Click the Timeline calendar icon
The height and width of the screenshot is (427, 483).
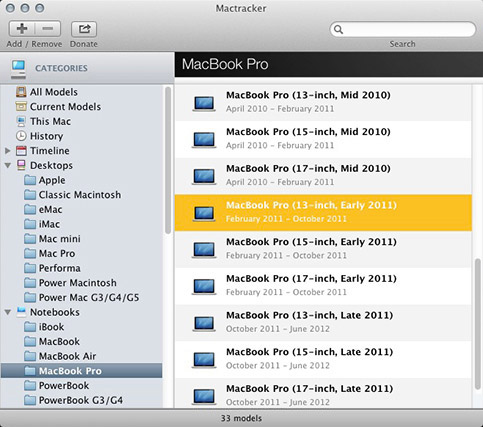tap(21, 151)
